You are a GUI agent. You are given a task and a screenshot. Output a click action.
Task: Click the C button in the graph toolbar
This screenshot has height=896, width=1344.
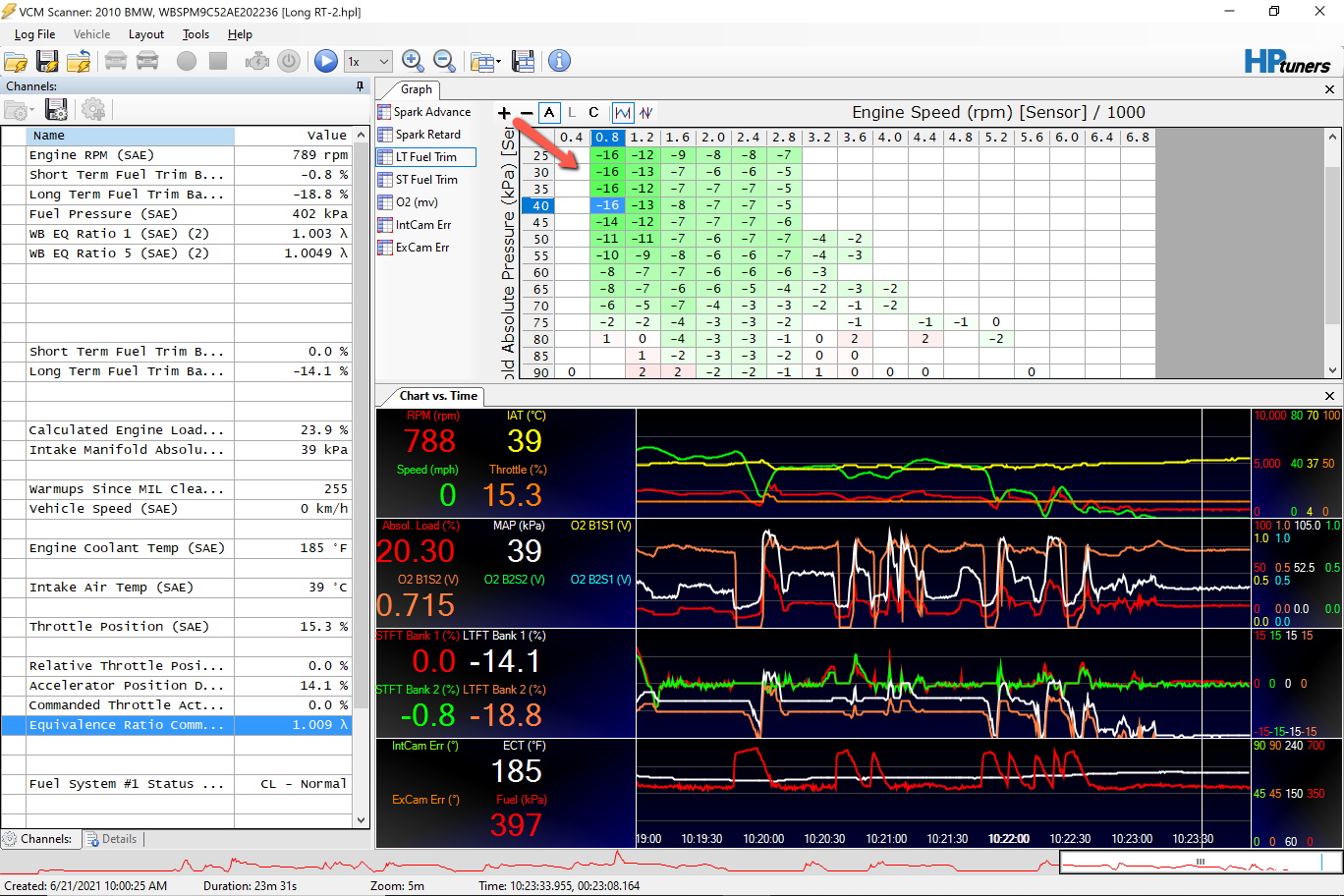coord(592,112)
